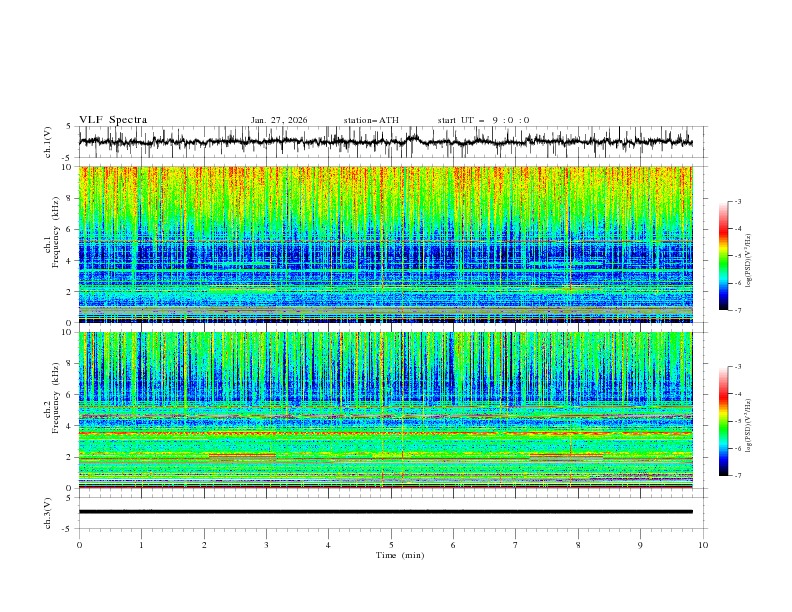Viewport: 792px width, 612px height.
Task: Click the ch.1 colorbar 'log(PSD)(V²/Hz)' label
Action: (x=749, y=261)
